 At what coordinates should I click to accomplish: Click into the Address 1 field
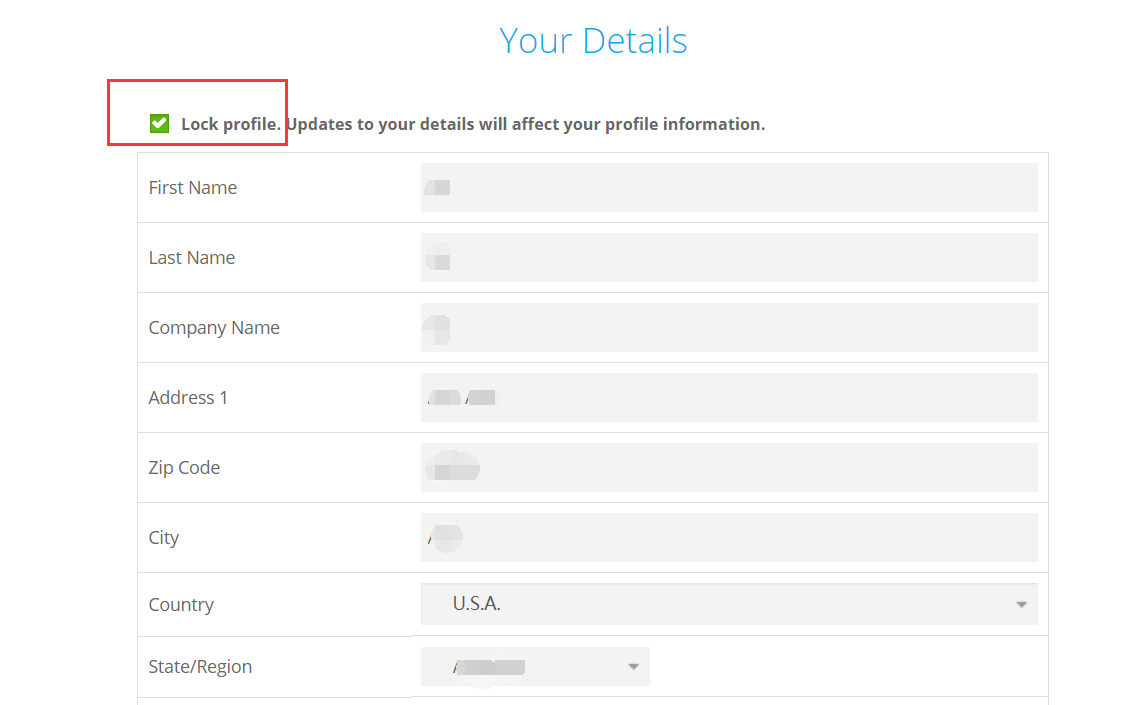pos(729,398)
